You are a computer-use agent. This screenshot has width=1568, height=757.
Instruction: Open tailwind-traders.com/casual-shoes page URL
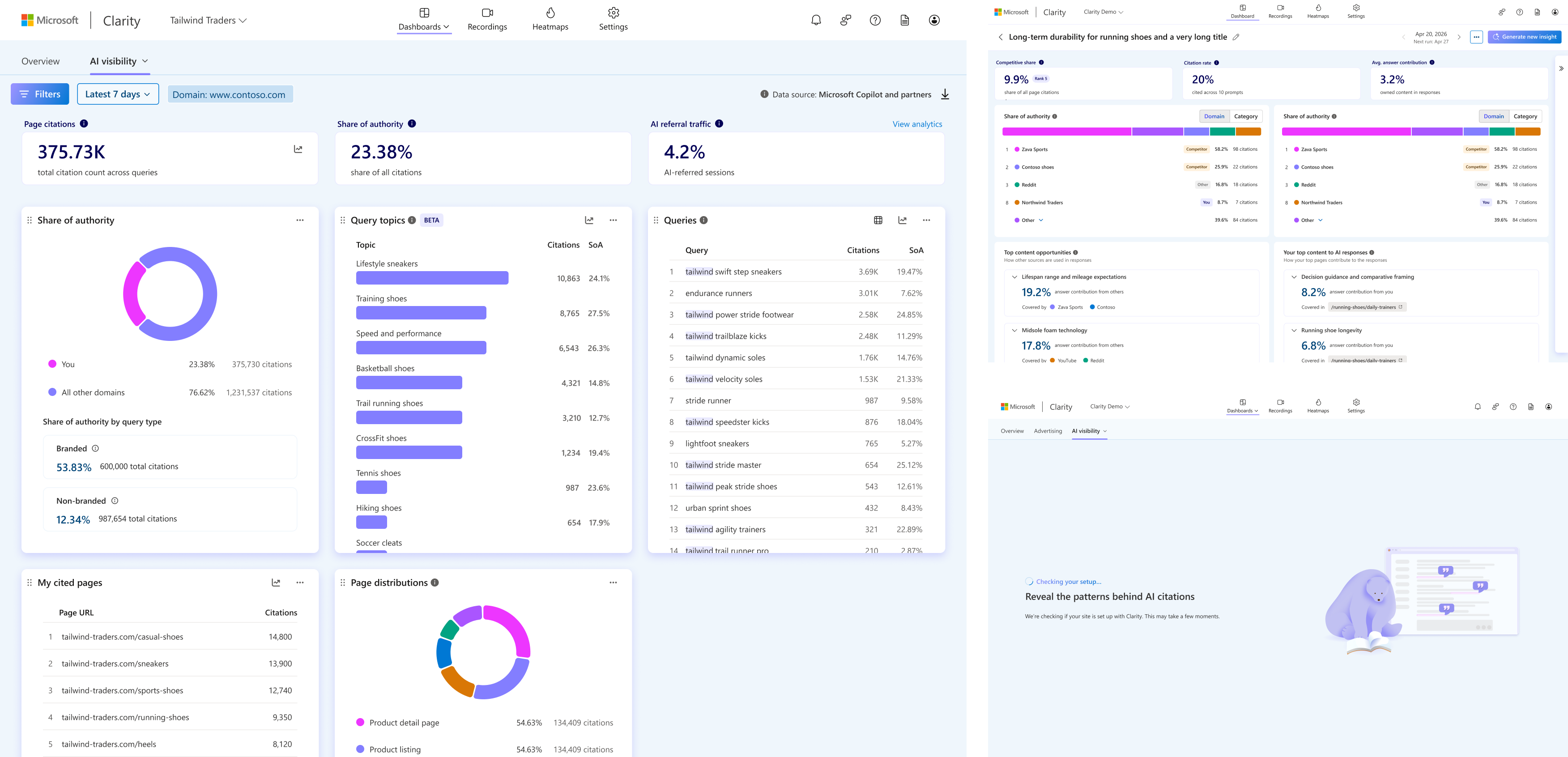pos(122,637)
